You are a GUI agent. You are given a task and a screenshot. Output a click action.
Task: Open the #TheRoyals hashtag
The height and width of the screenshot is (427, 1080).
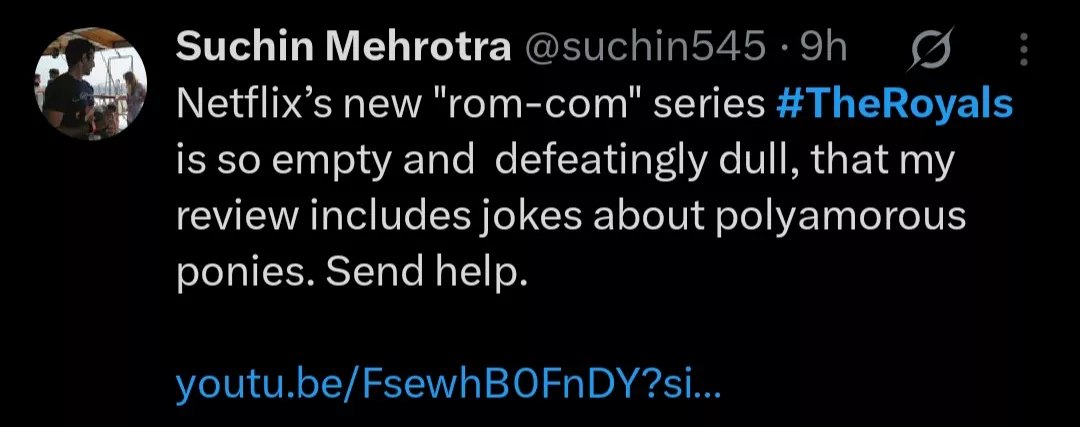coord(895,105)
